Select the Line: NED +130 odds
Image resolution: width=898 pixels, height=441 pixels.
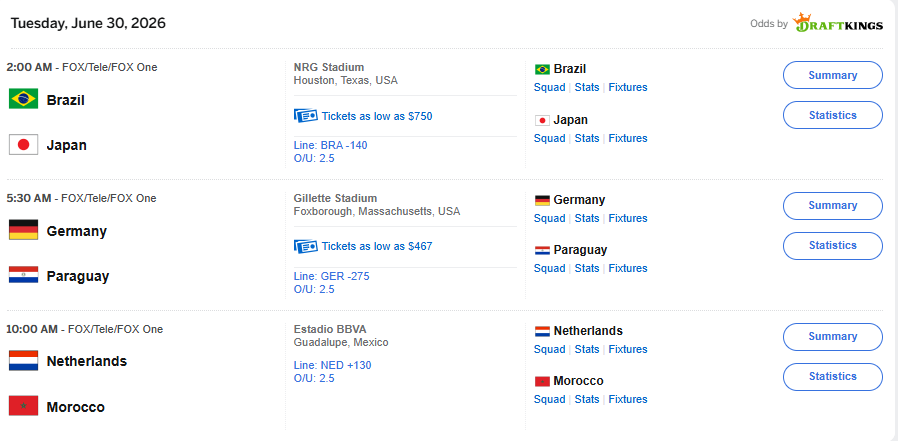tap(333, 365)
